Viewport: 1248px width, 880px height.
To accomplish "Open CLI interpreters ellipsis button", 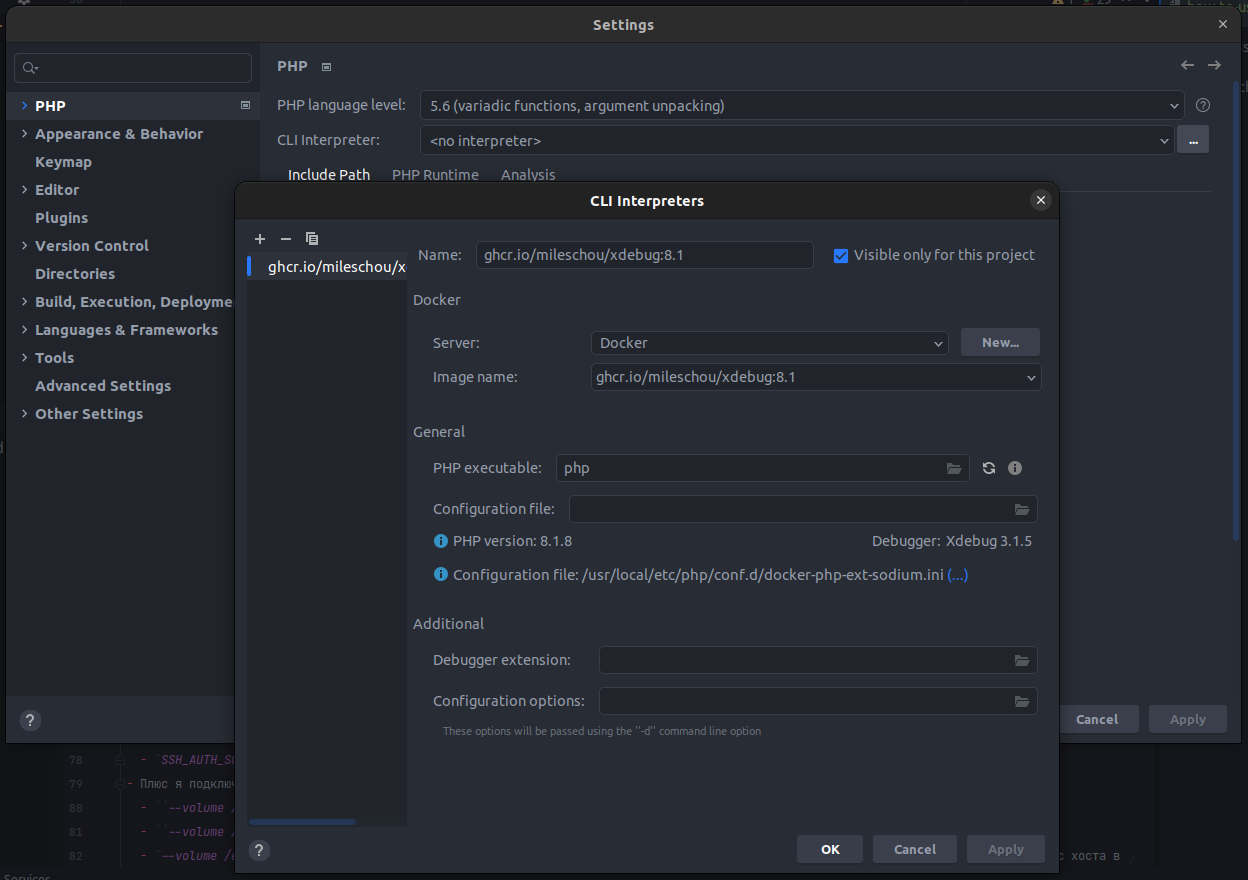I will 1192,141.
